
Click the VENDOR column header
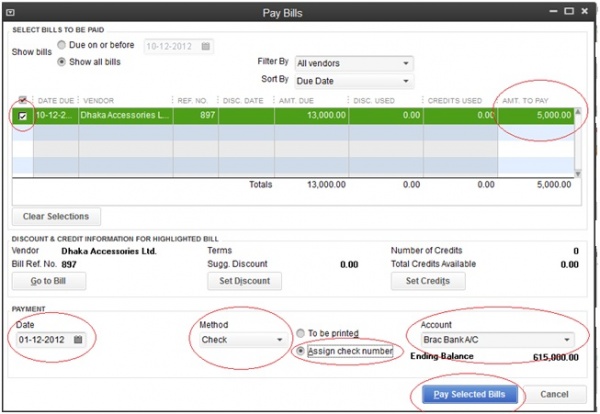126,101
